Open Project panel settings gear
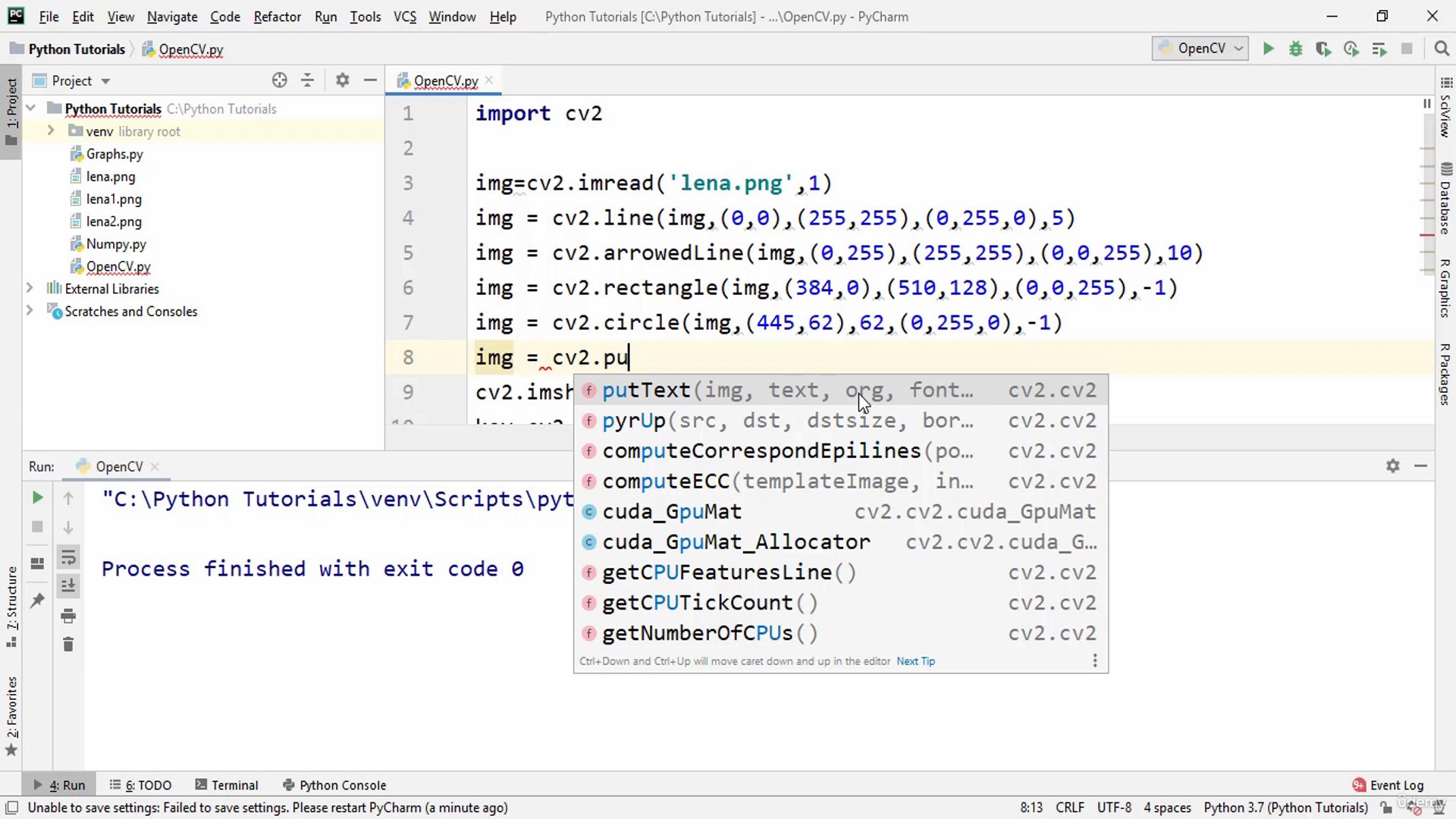This screenshot has height=819, width=1456. (x=343, y=80)
